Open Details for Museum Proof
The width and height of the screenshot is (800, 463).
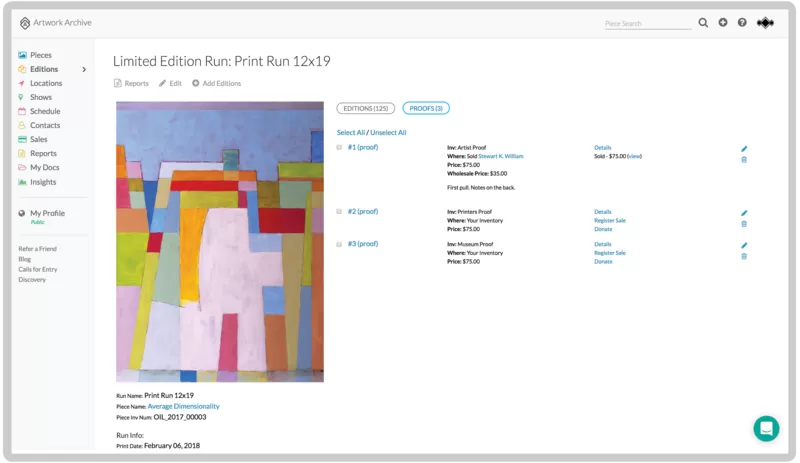pos(603,245)
